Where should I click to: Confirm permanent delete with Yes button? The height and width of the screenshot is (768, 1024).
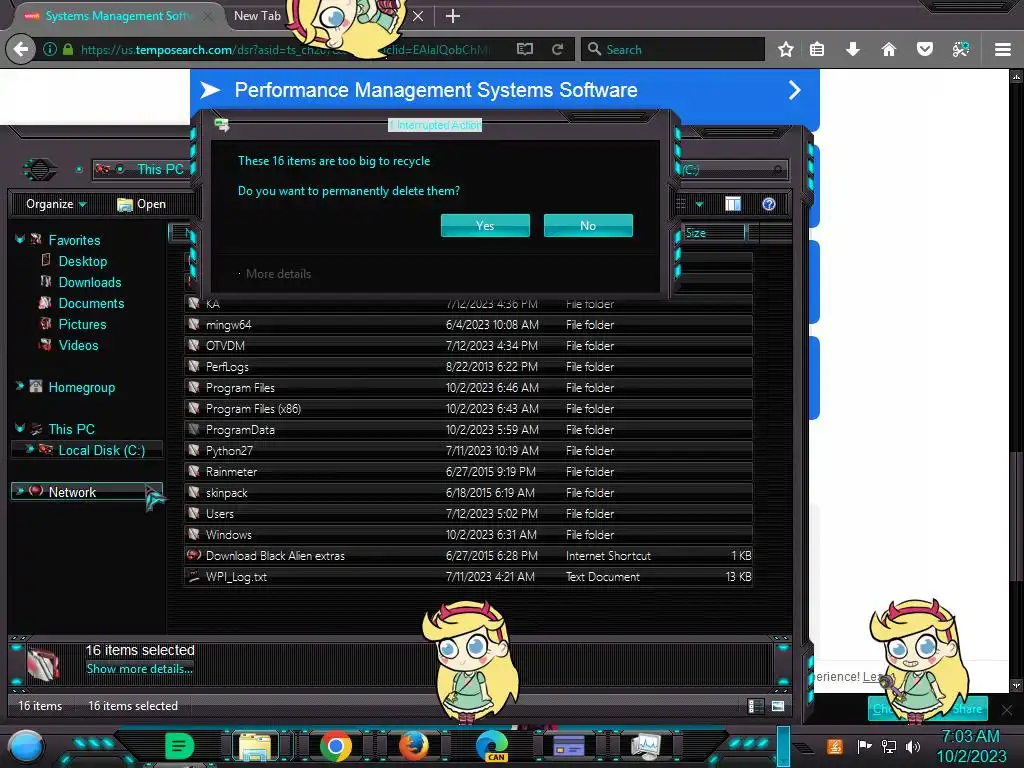tap(485, 225)
